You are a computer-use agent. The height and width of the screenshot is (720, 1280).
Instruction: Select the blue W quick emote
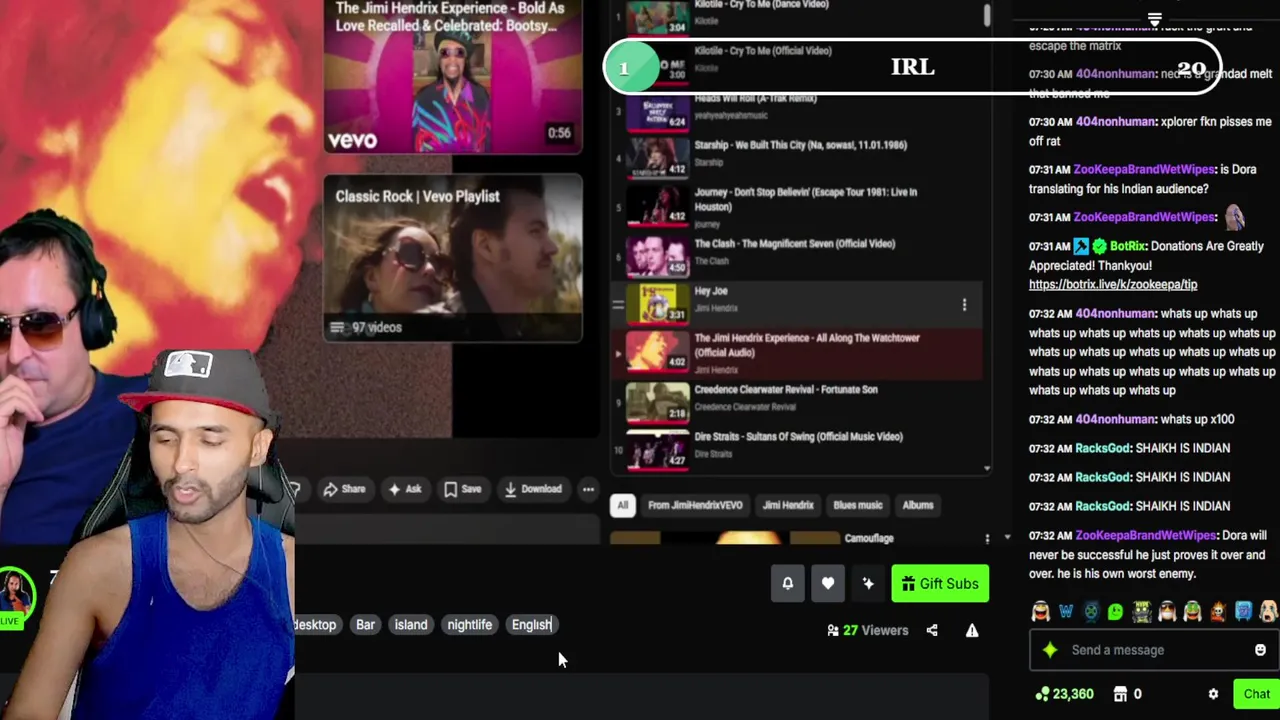(x=1066, y=612)
